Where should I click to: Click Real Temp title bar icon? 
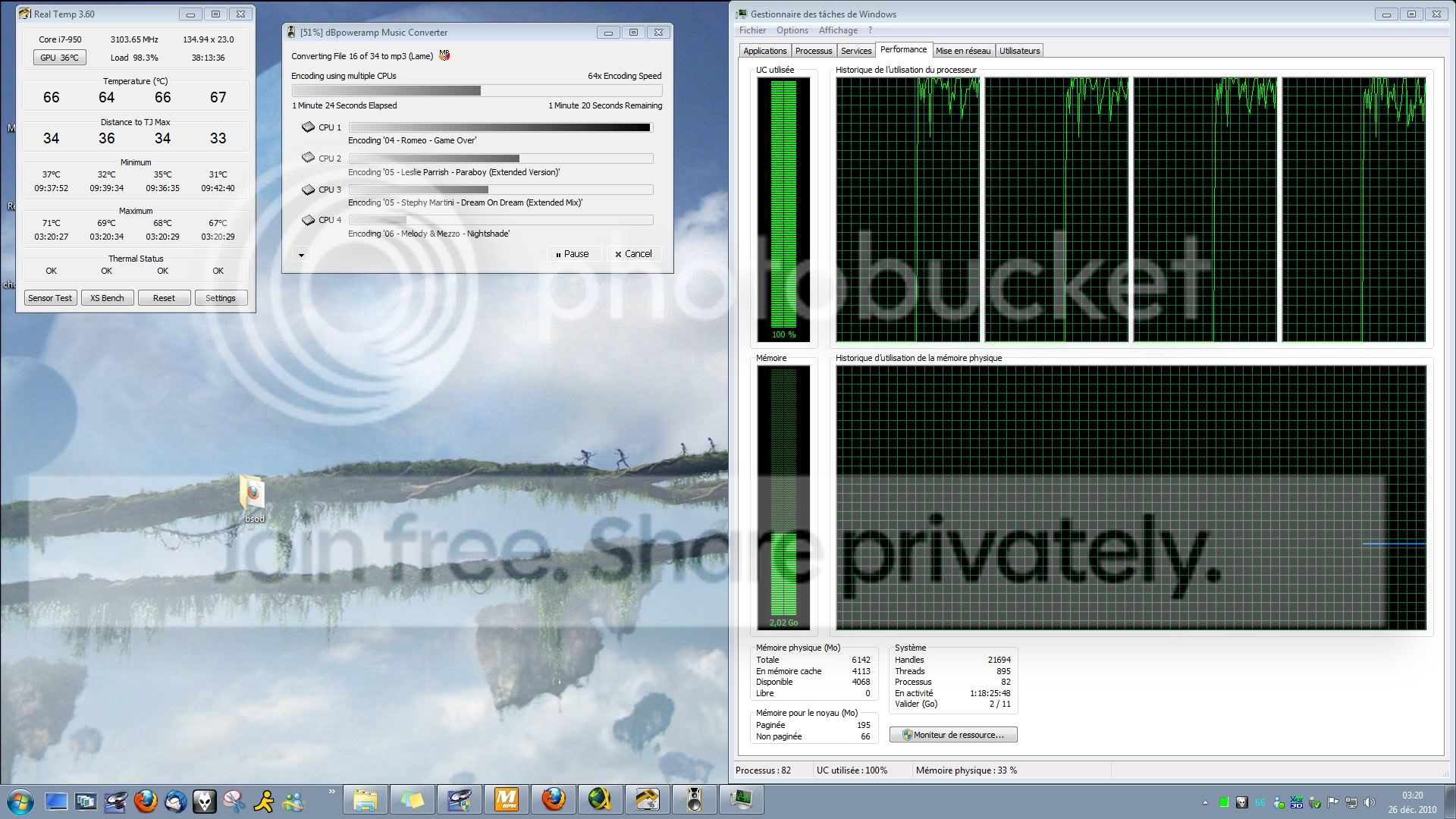[25, 14]
